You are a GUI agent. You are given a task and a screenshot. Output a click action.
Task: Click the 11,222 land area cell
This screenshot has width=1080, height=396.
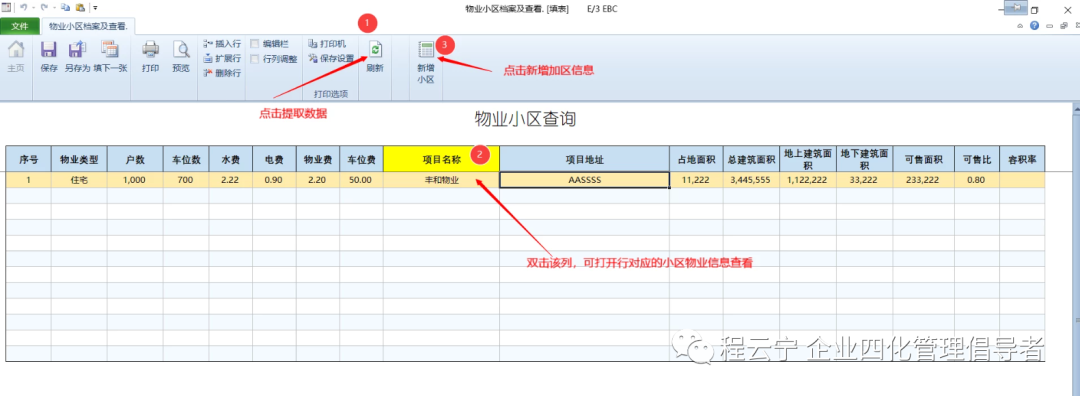coord(696,180)
